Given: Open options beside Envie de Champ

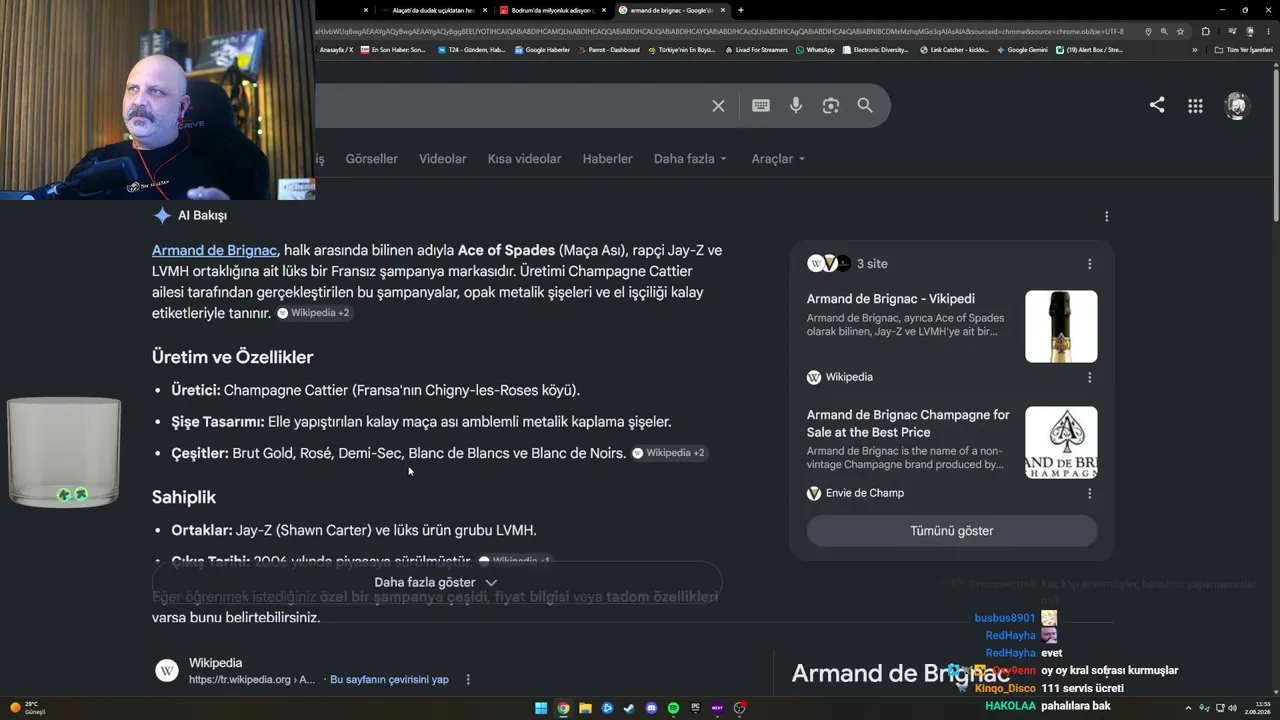Looking at the screenshot, I should tap(1090, 493).
